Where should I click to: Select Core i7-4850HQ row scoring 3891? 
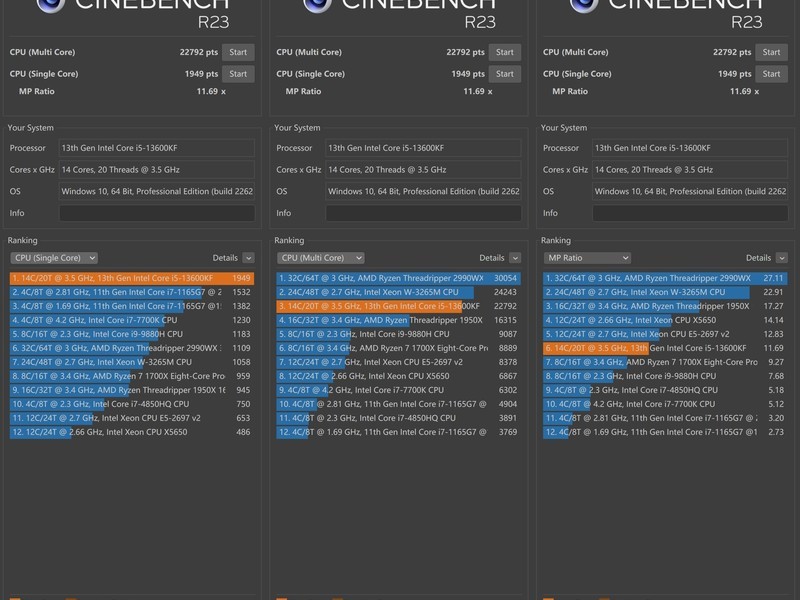(x=398, y=418)
